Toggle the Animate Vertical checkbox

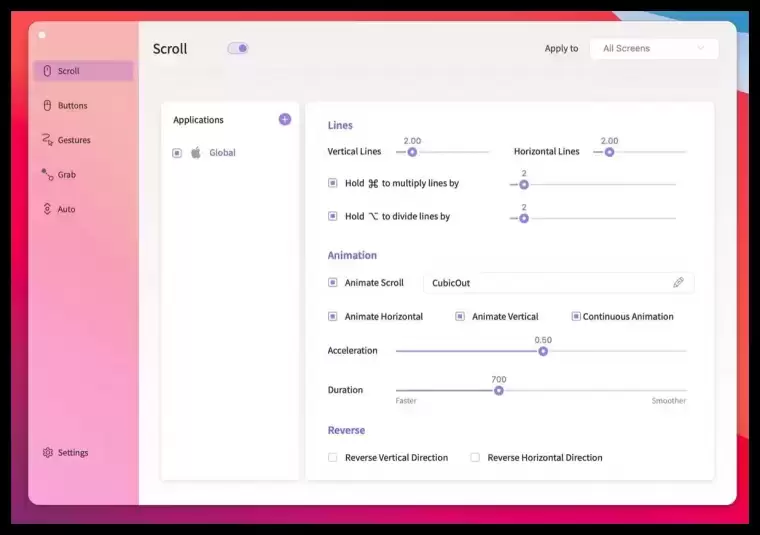tap(460, 316)
